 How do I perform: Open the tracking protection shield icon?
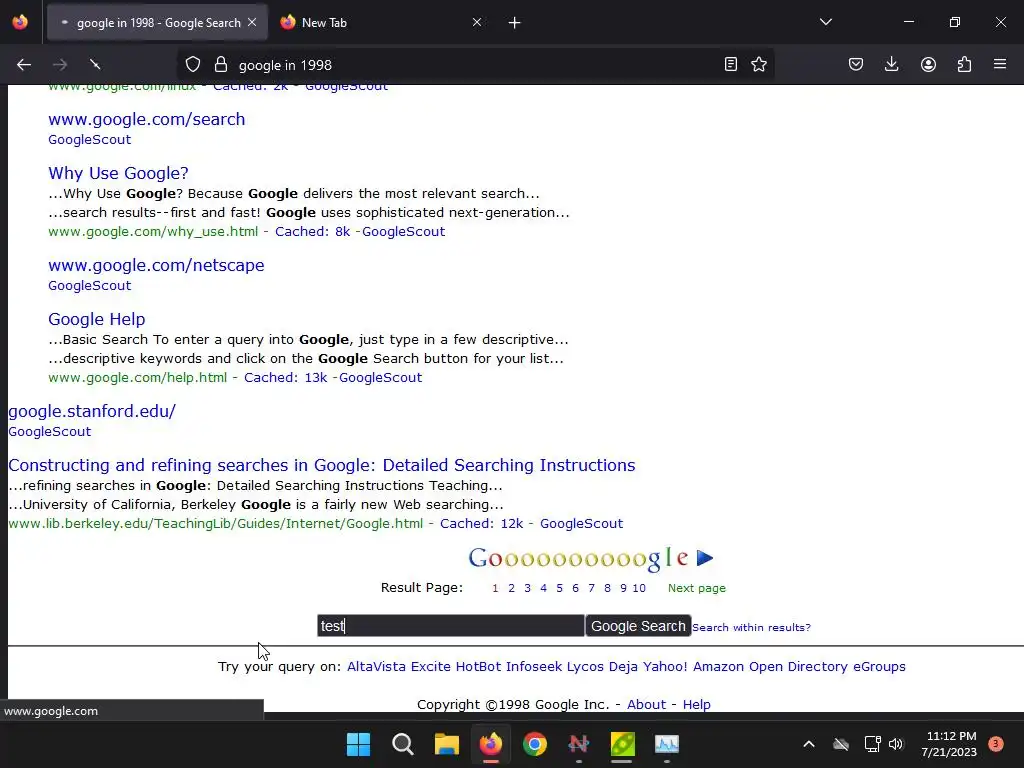click(x=193, y=65)
